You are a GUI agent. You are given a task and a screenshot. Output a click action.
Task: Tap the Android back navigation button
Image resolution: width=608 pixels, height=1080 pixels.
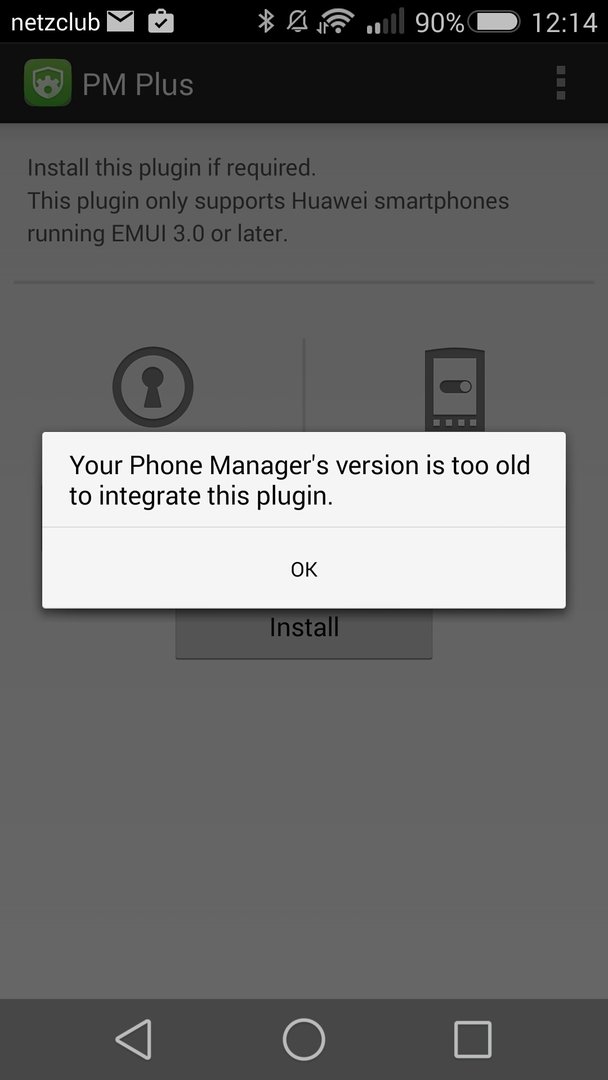click(x=134, y=1039)
